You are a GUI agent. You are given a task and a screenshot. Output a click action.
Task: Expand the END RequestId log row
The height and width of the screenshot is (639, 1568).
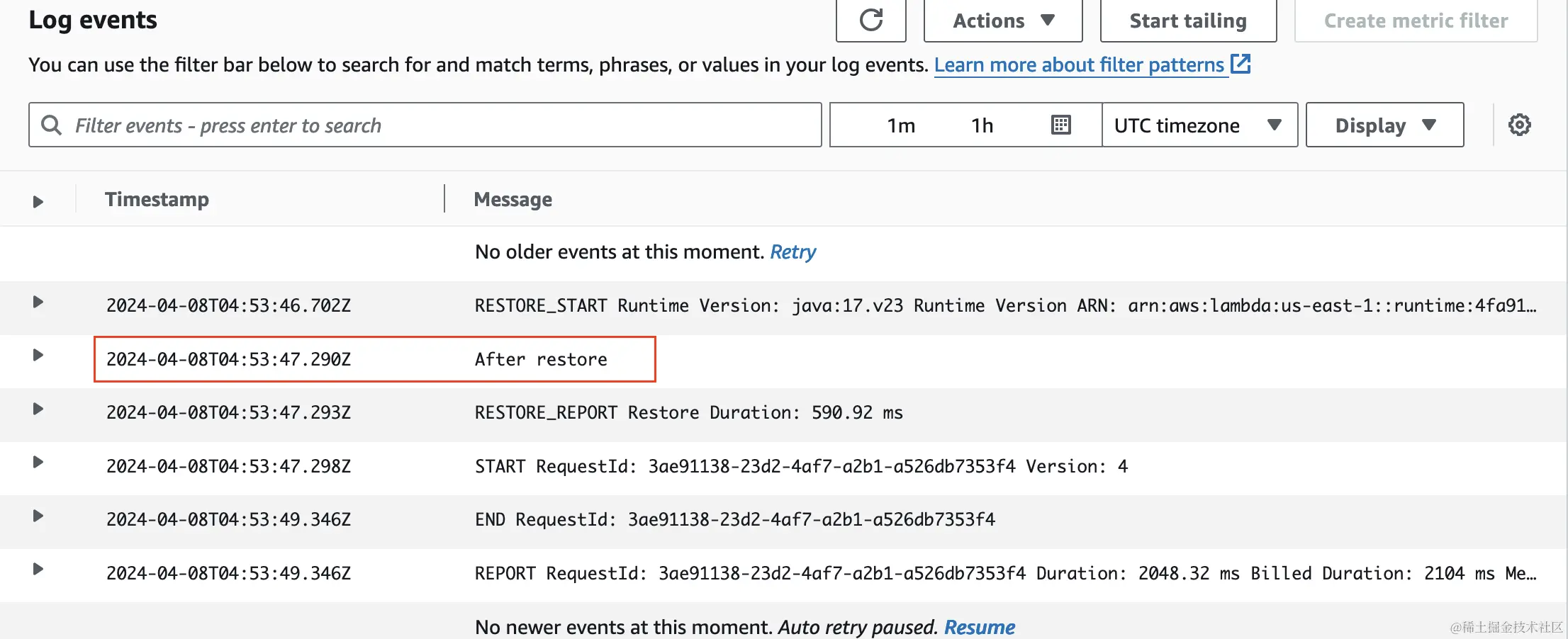click(38, 516)
